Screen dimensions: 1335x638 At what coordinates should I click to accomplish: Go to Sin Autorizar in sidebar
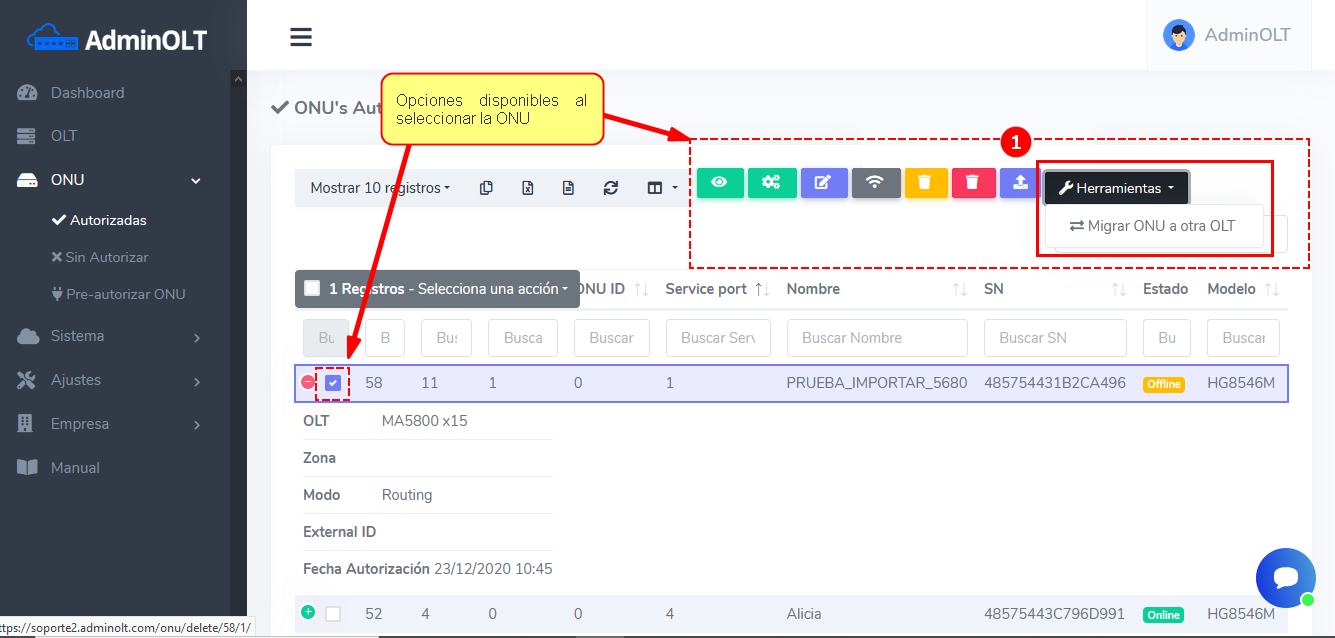coord(106,257)
